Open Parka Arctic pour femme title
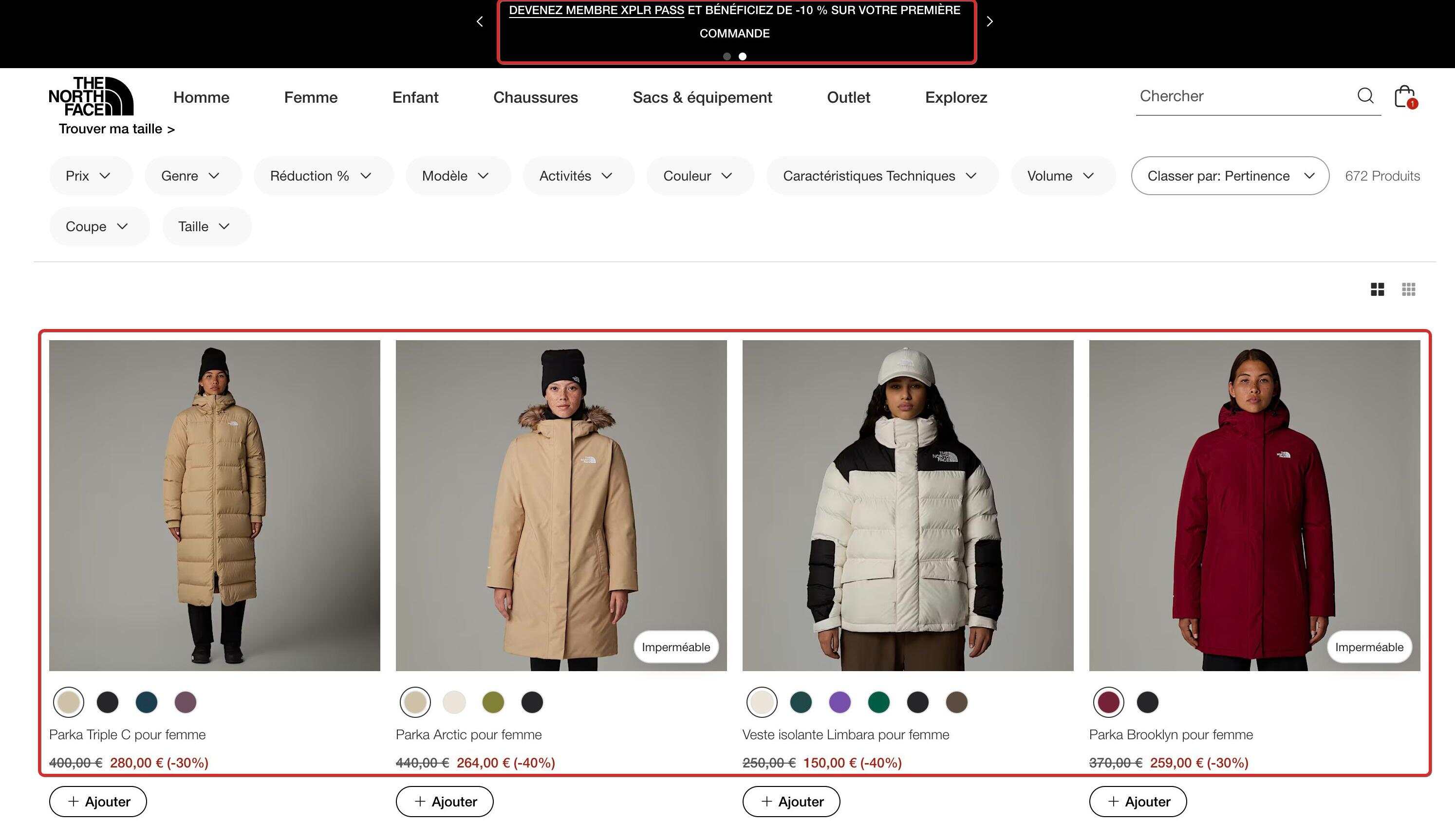Screen dimensions: 1455x840 coord(468,734)
